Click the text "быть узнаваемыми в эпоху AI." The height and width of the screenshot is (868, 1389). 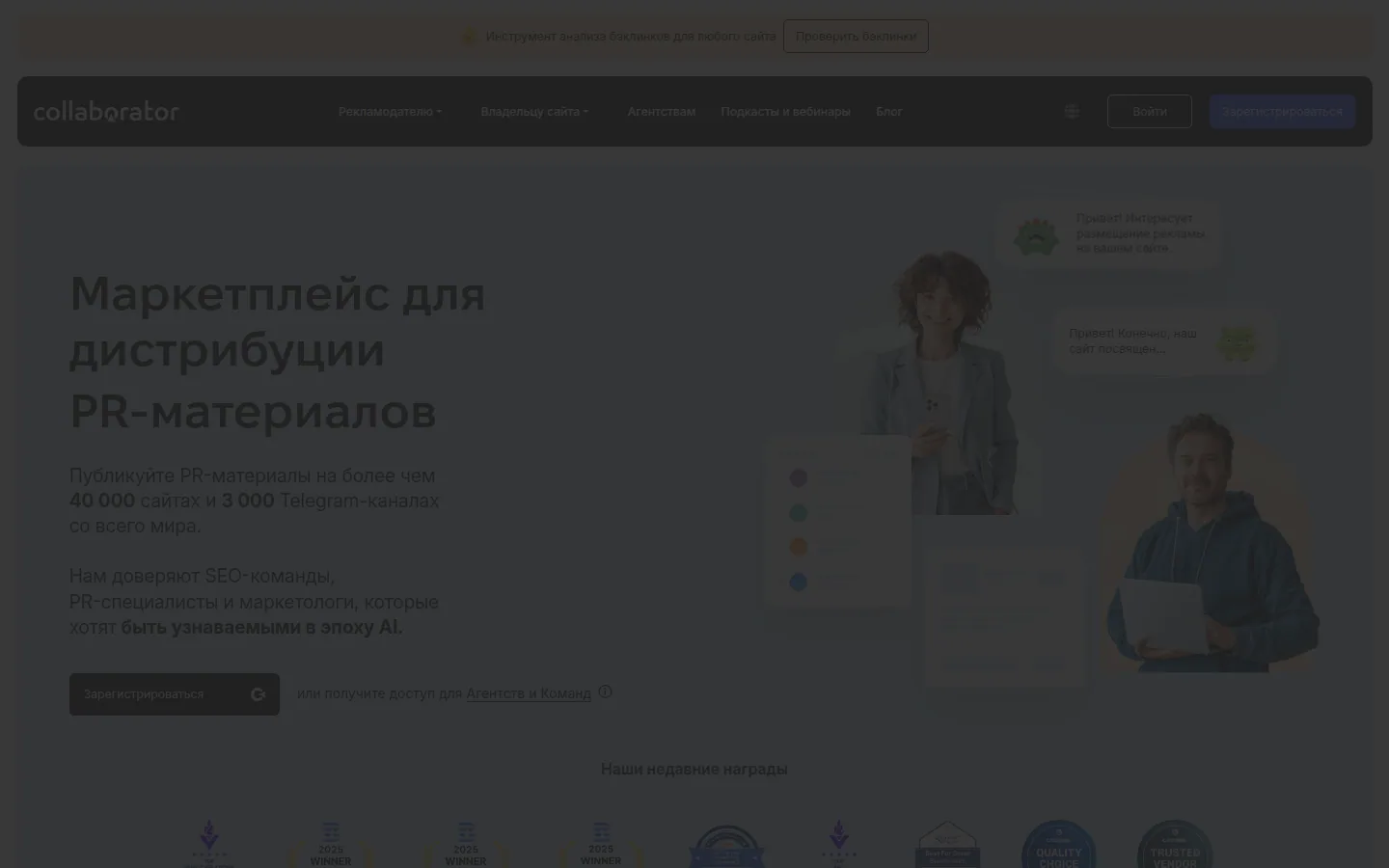click(261, 627)
